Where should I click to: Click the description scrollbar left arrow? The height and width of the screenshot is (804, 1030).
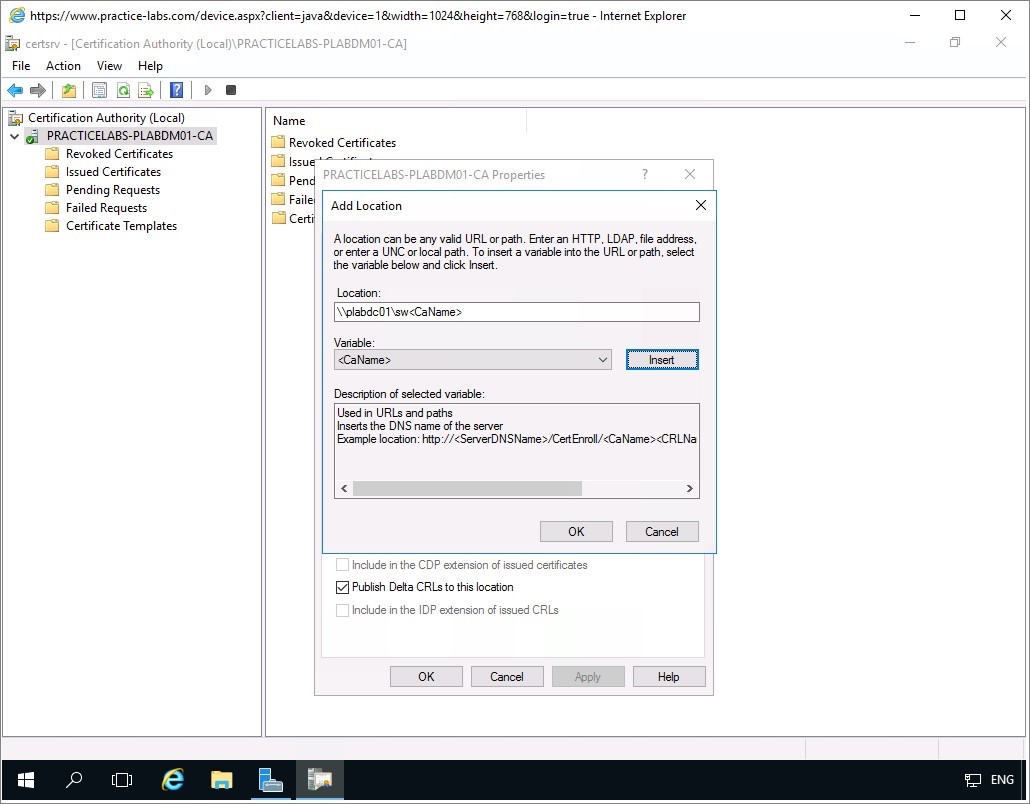(344, 489)
